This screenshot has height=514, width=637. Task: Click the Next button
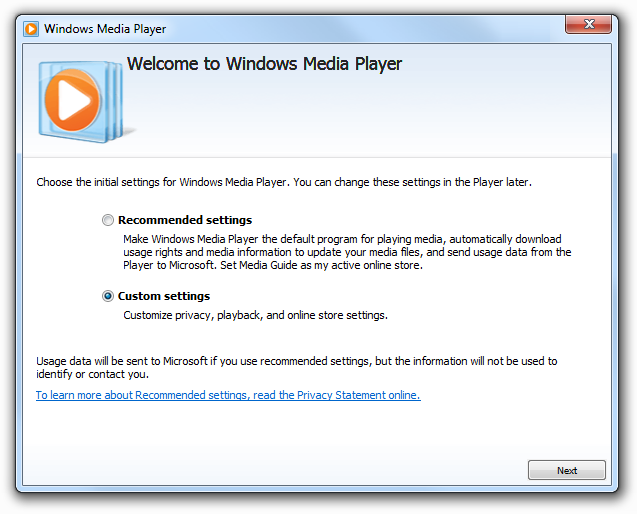tap(566, 470)
